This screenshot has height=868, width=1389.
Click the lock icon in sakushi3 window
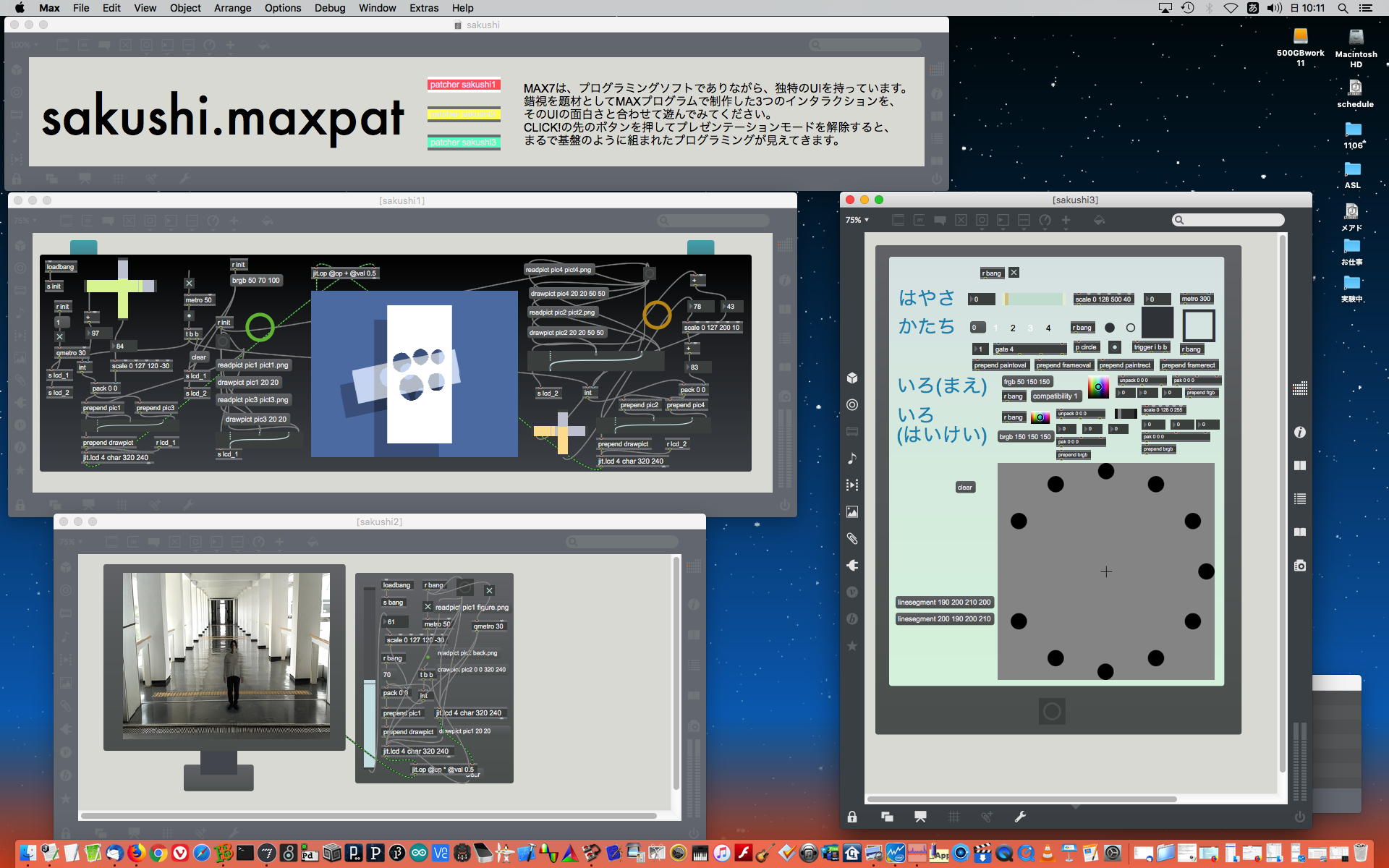pos(852,817)
